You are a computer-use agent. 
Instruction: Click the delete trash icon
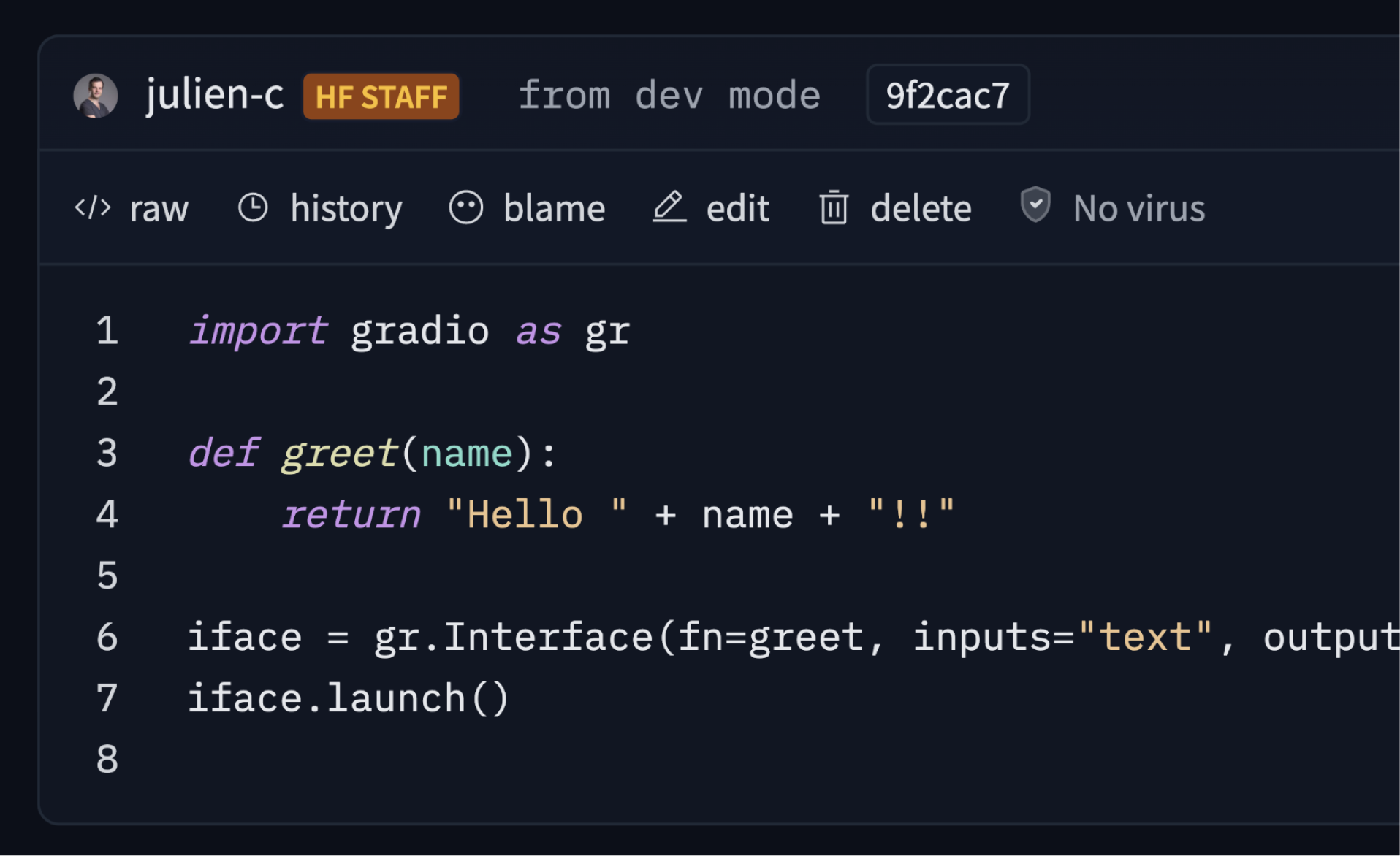point(833,207)
